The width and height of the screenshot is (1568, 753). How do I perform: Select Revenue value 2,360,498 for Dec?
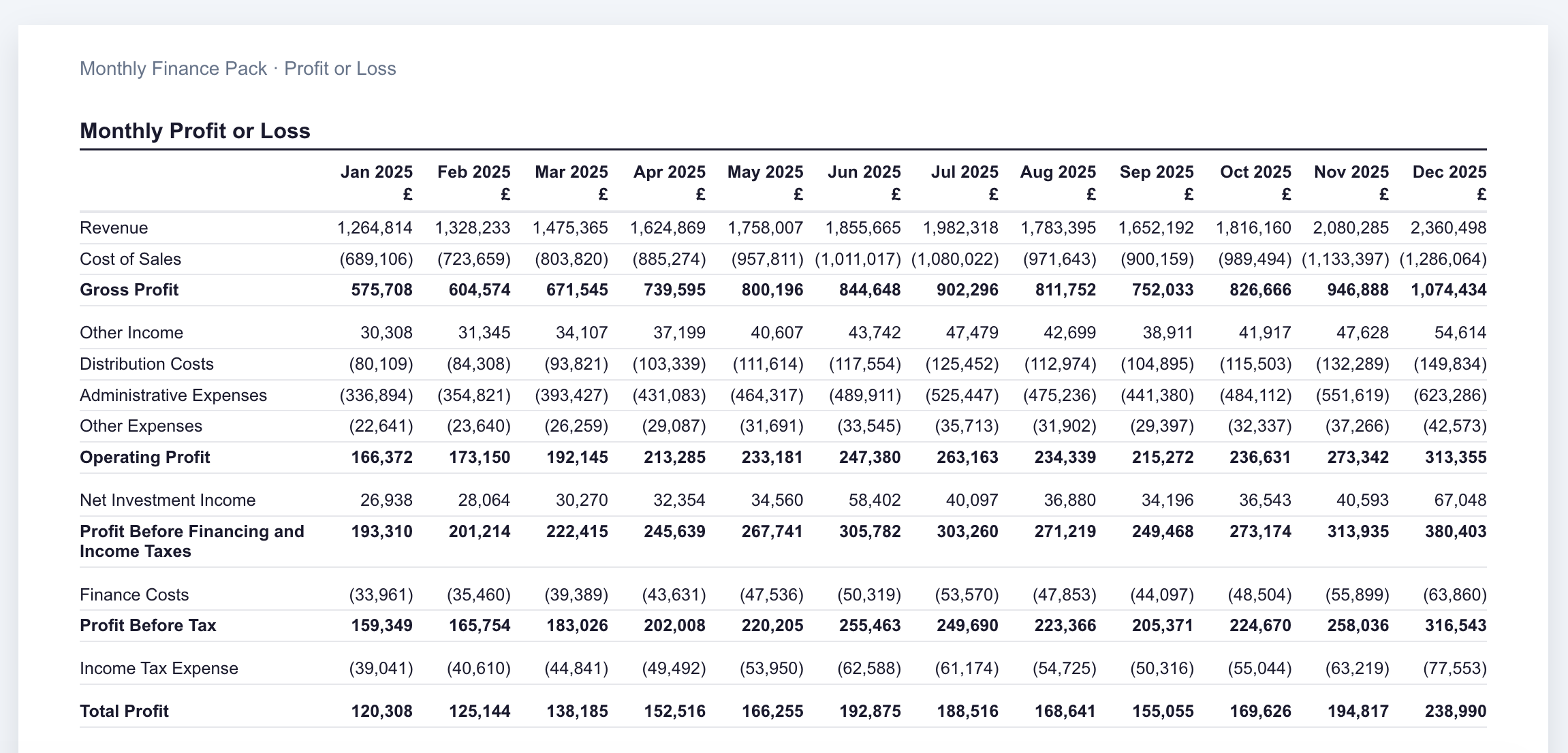point(1448,227)
